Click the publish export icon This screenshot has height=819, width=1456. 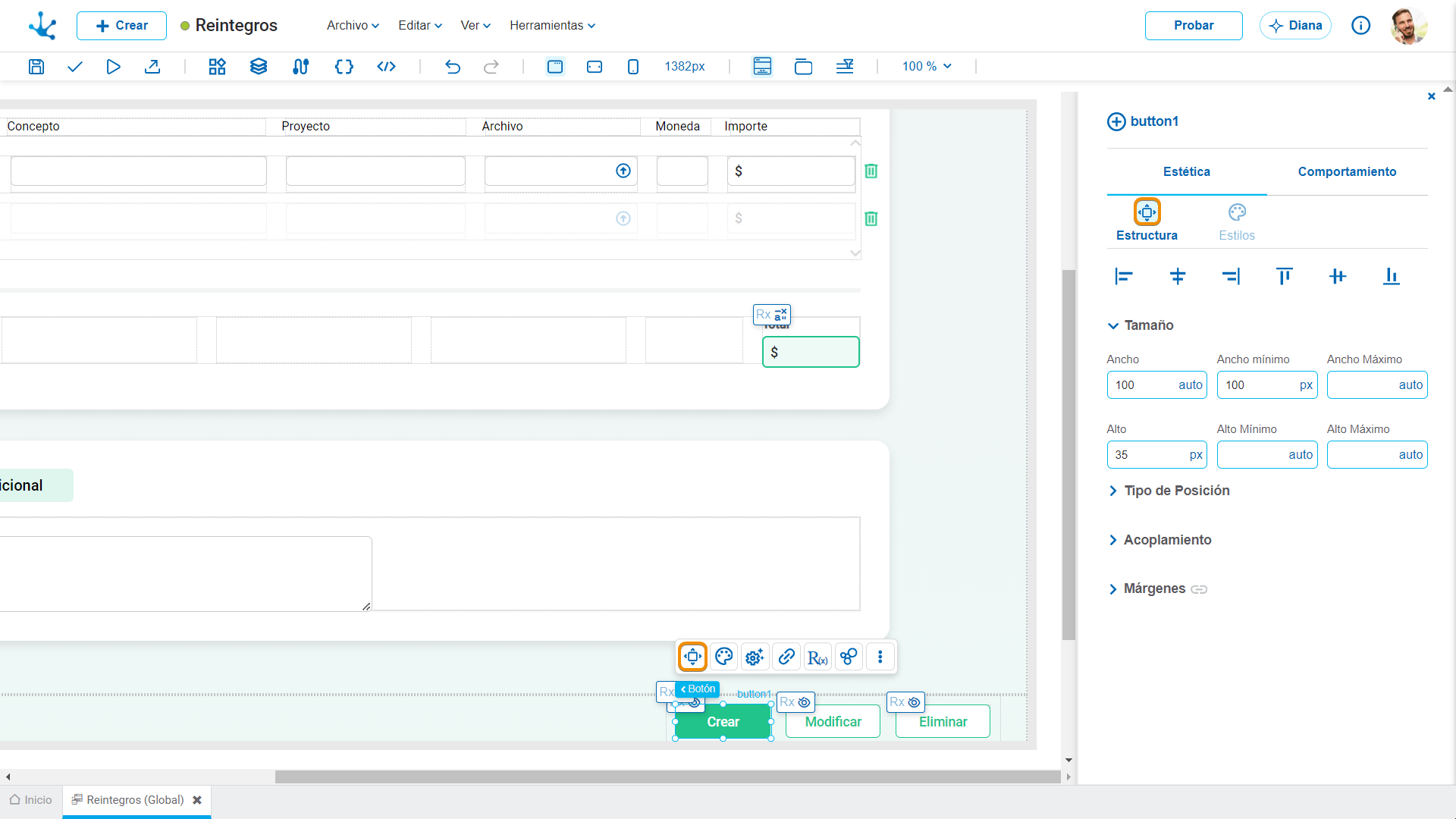(152, 67)
